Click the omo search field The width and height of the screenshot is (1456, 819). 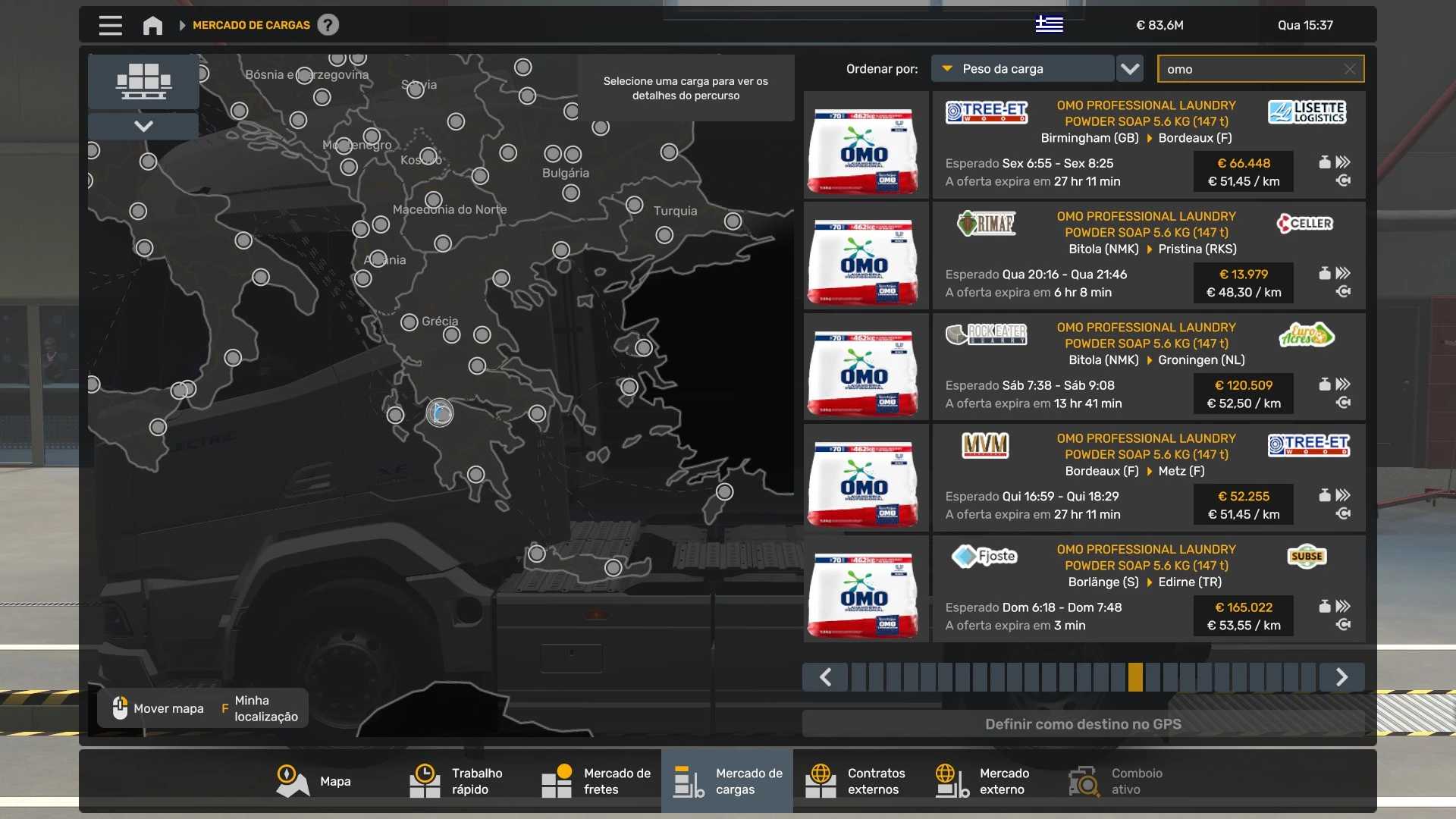click(x=1260, y=69)
